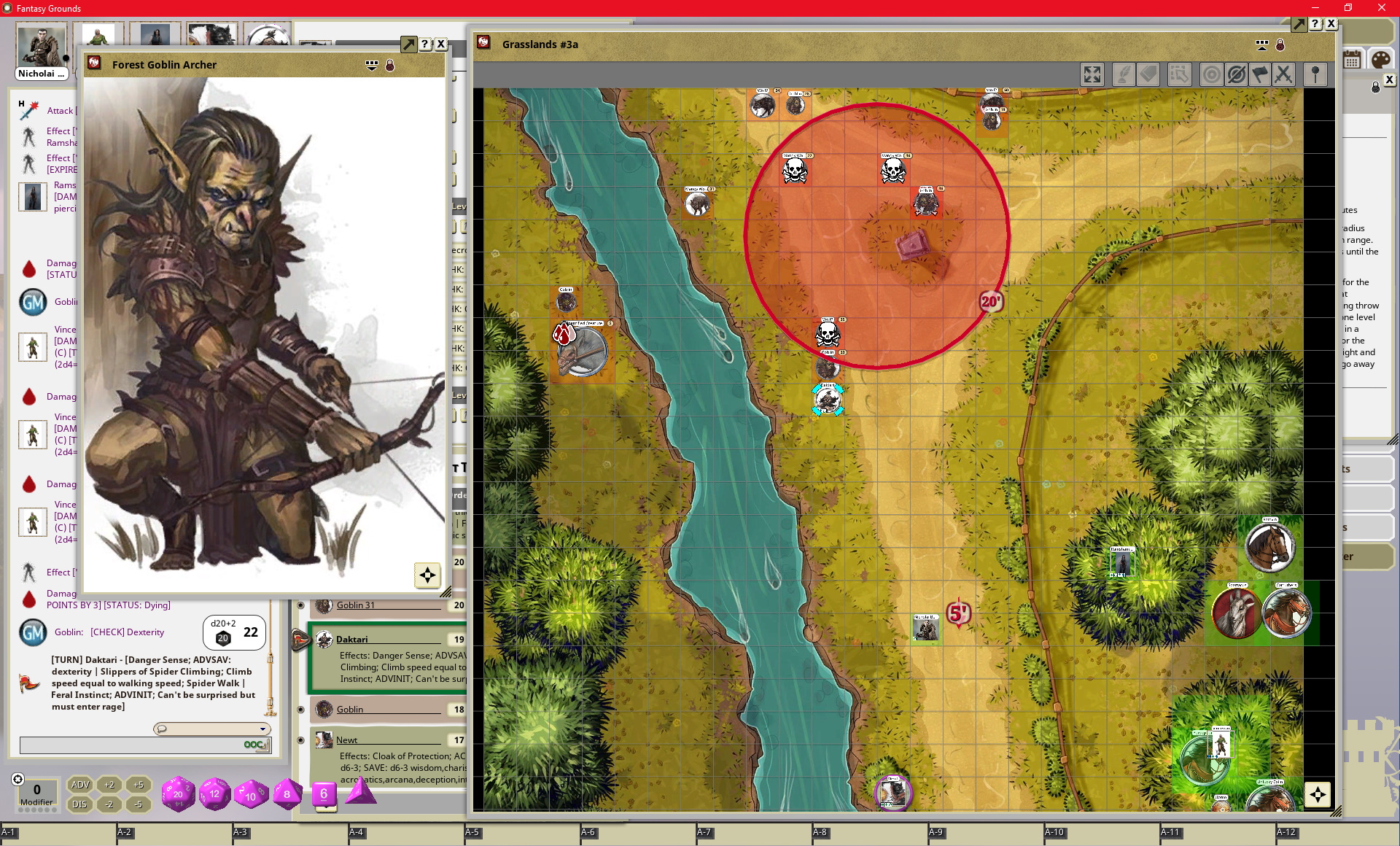Click Daktari active turn flag indicator
The height and width of the screenshot is (846, 1400).
[x=300, y=640]
